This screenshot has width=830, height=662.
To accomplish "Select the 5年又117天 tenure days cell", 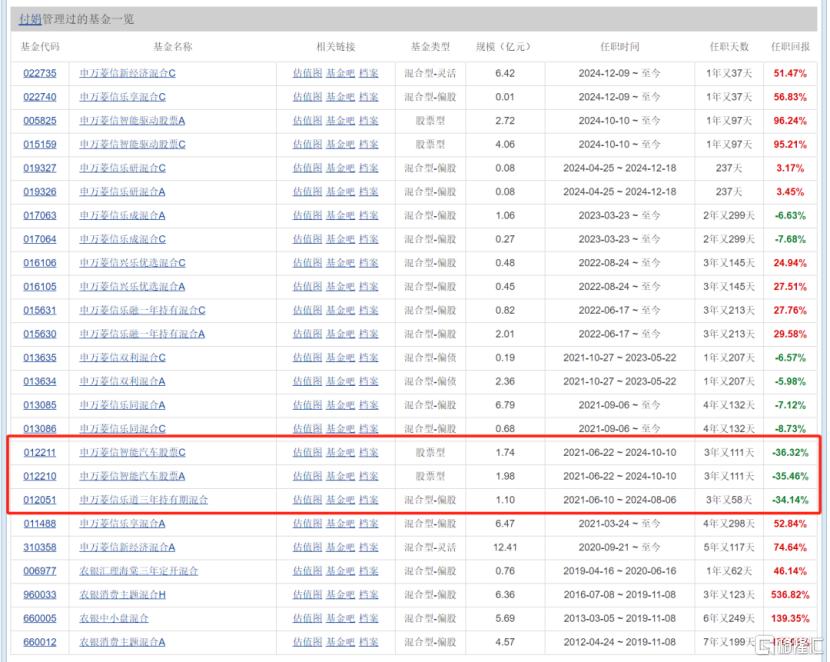I will (x=729, y=547).
